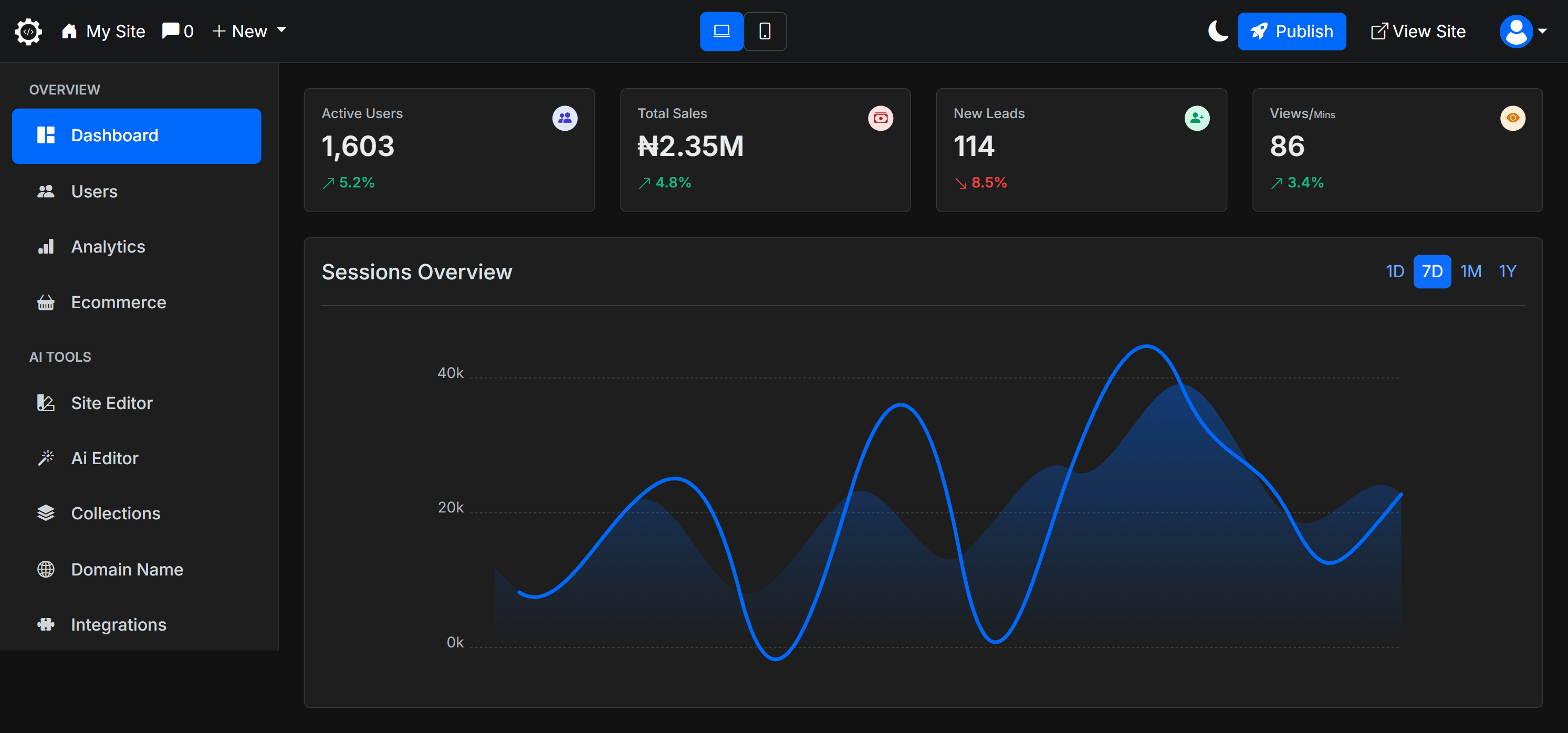Screen dimensions: 1568x733
Task: Switch to mobile phone preview
Action: [x=765, y=31]
